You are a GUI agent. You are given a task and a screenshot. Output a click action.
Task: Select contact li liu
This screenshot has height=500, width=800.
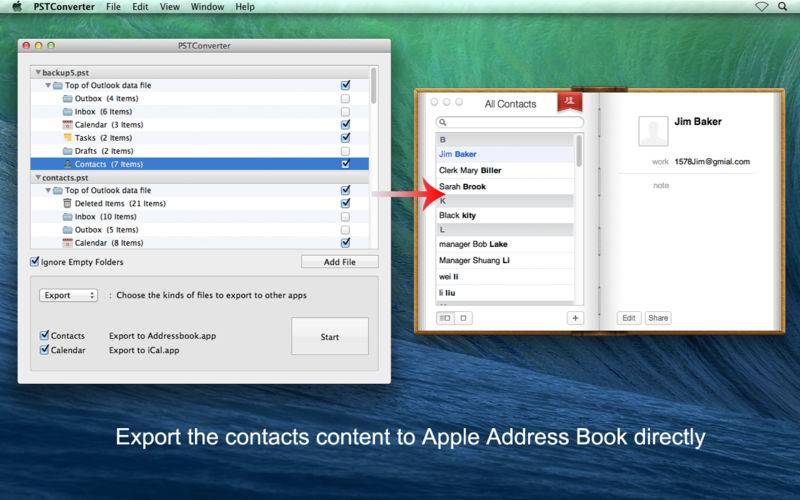click(506, 293)
